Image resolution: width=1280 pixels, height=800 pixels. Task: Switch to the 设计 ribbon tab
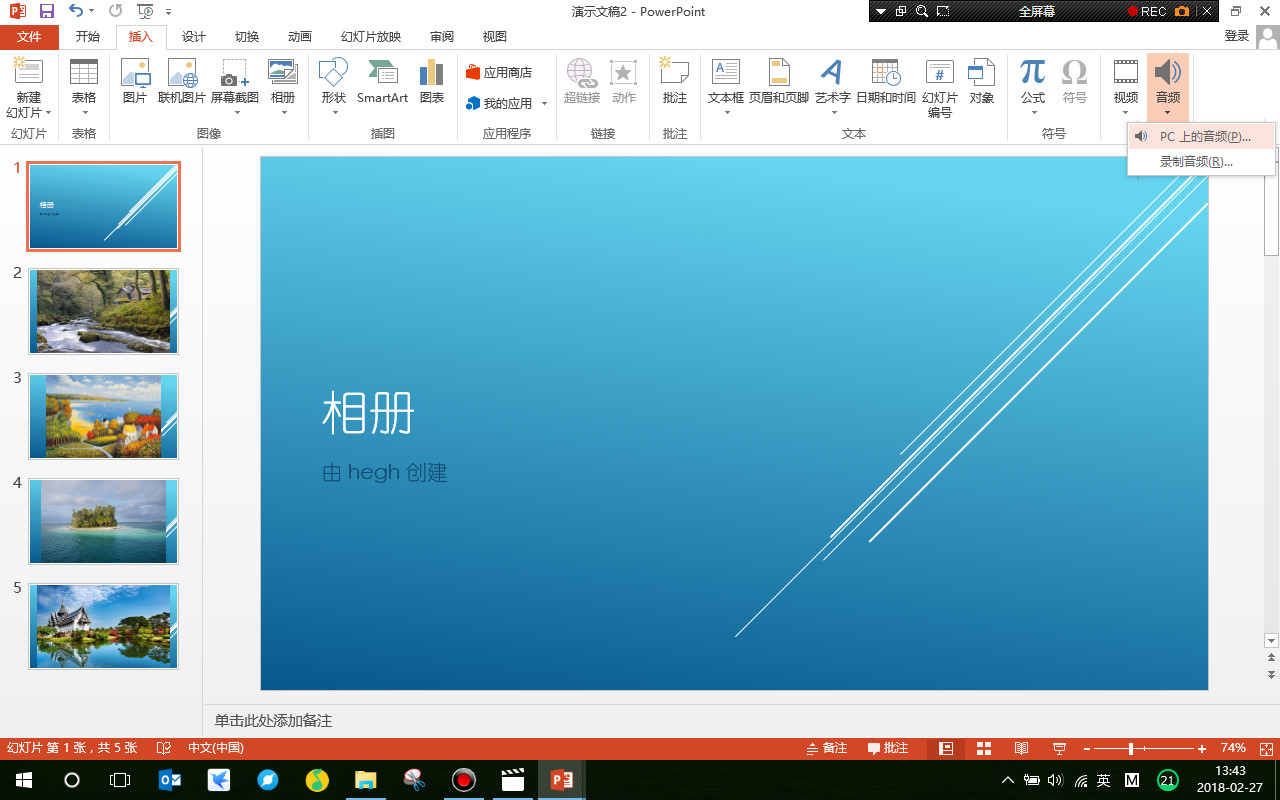pos(193,36)
